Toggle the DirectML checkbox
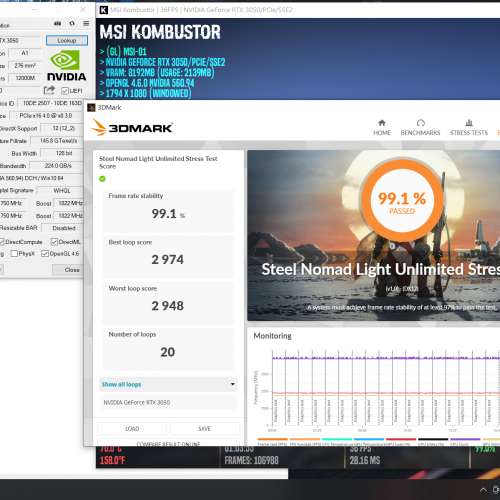The height and width of the screenshot is (500, 500). (x=54, y=242)
